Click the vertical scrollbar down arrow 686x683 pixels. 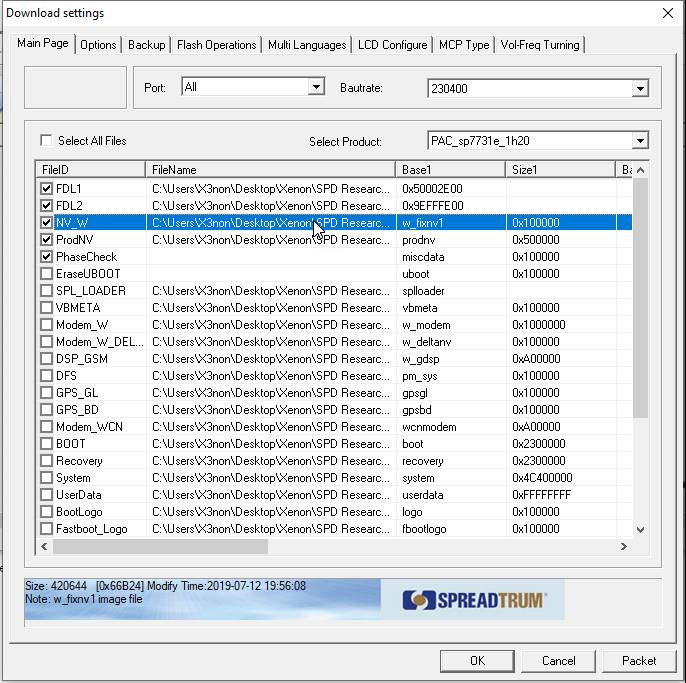[640, 529]
